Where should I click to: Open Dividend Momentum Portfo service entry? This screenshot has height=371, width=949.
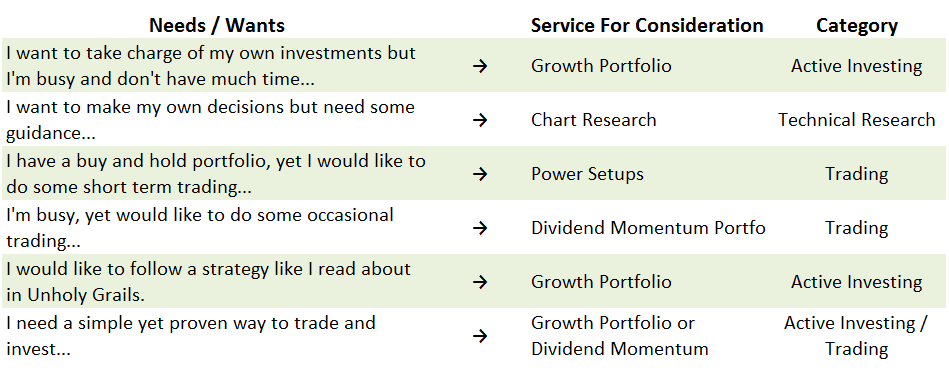tap(648, 228)
